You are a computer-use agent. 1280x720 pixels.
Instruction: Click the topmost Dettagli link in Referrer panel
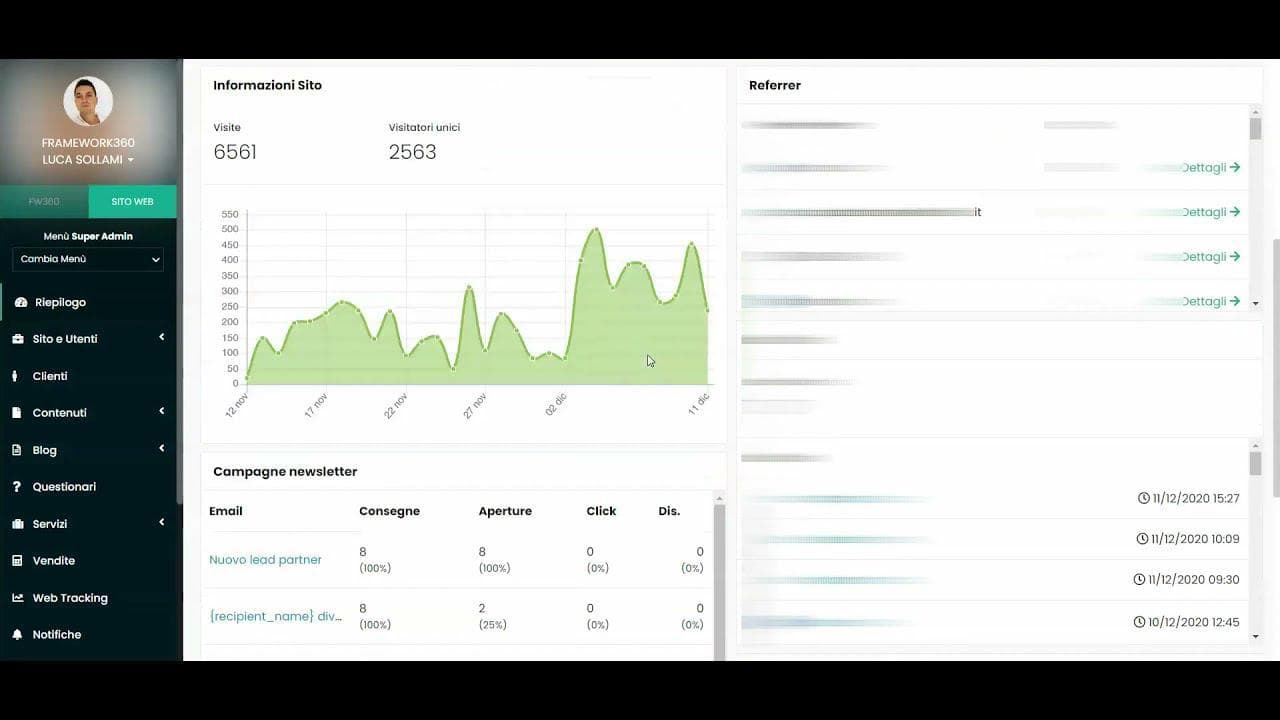point(1206,167)
